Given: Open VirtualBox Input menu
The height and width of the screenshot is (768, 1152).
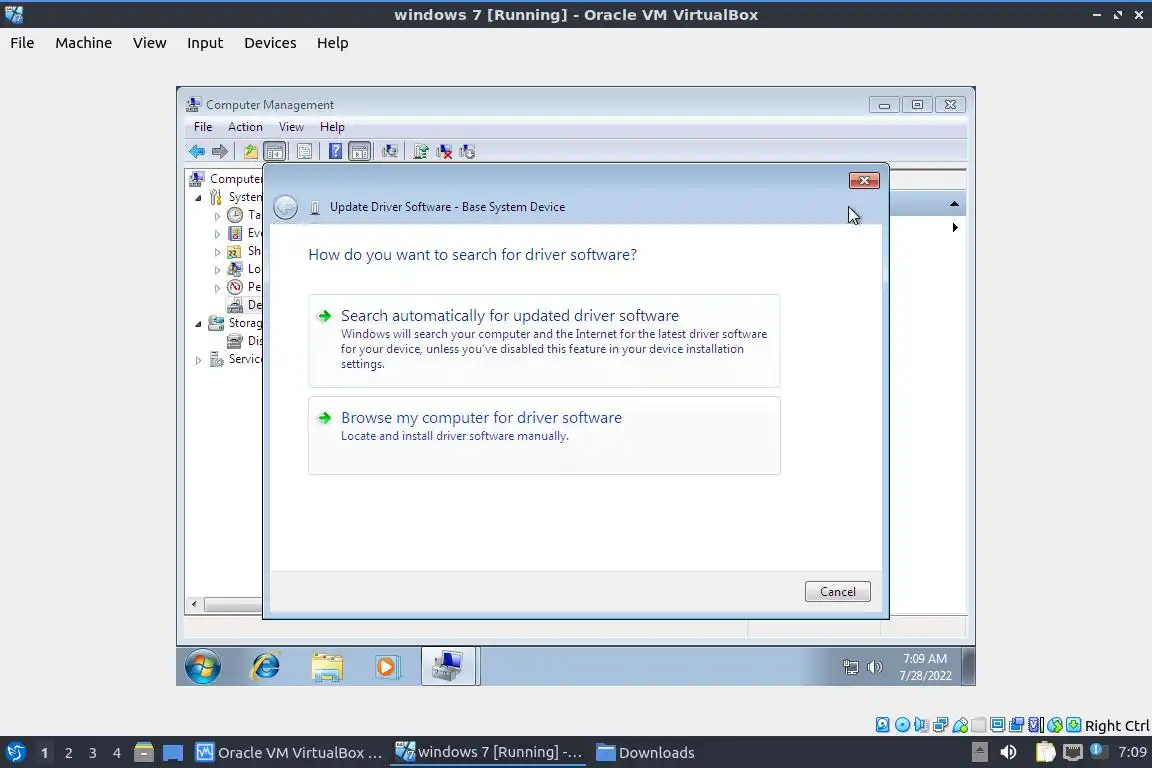Looking at the screenshot, I should pos(205,43).
